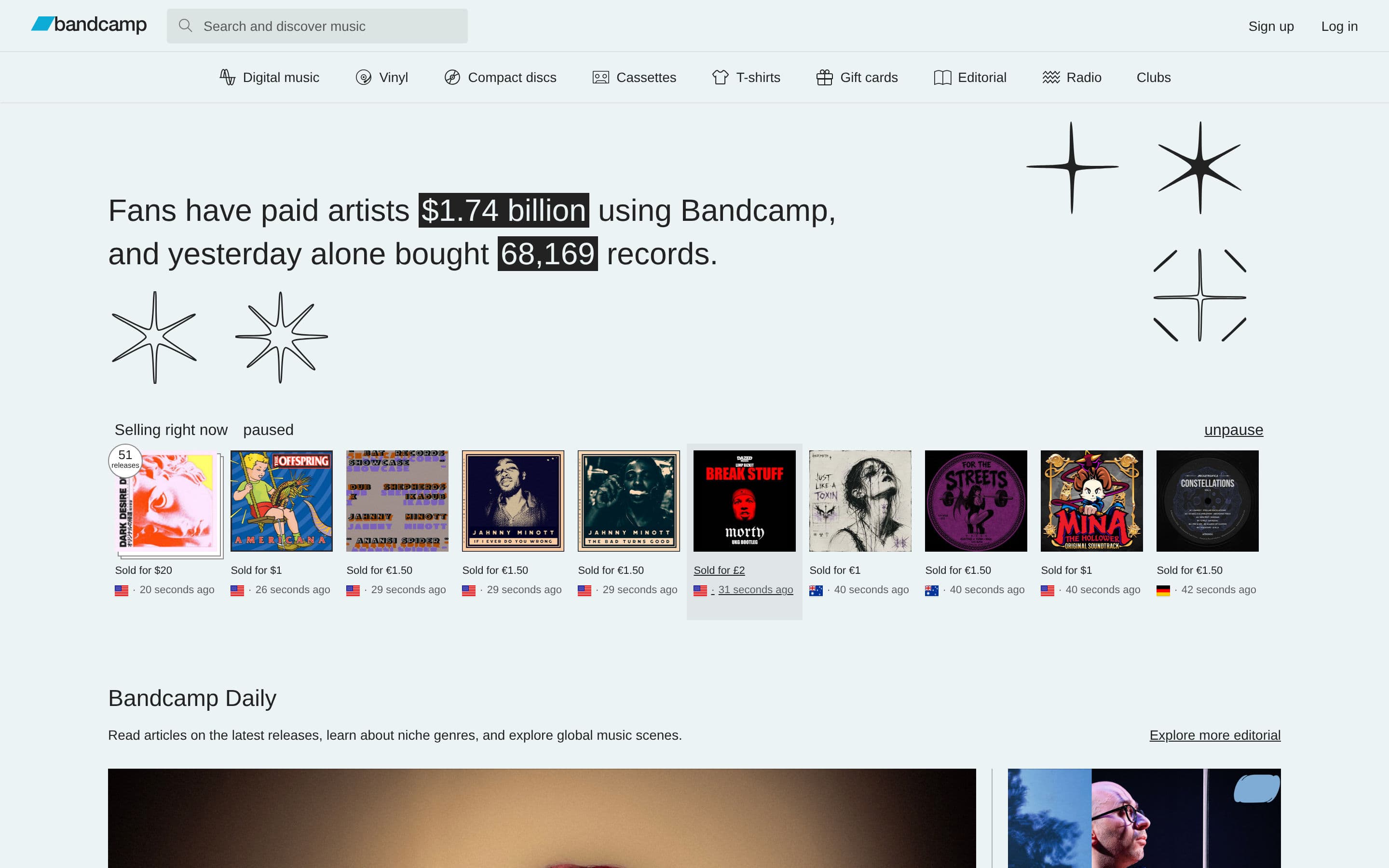
Task: Open Jahnny Minott 'The Bad Turns Good' cover
Action: [x=628, y=501]
